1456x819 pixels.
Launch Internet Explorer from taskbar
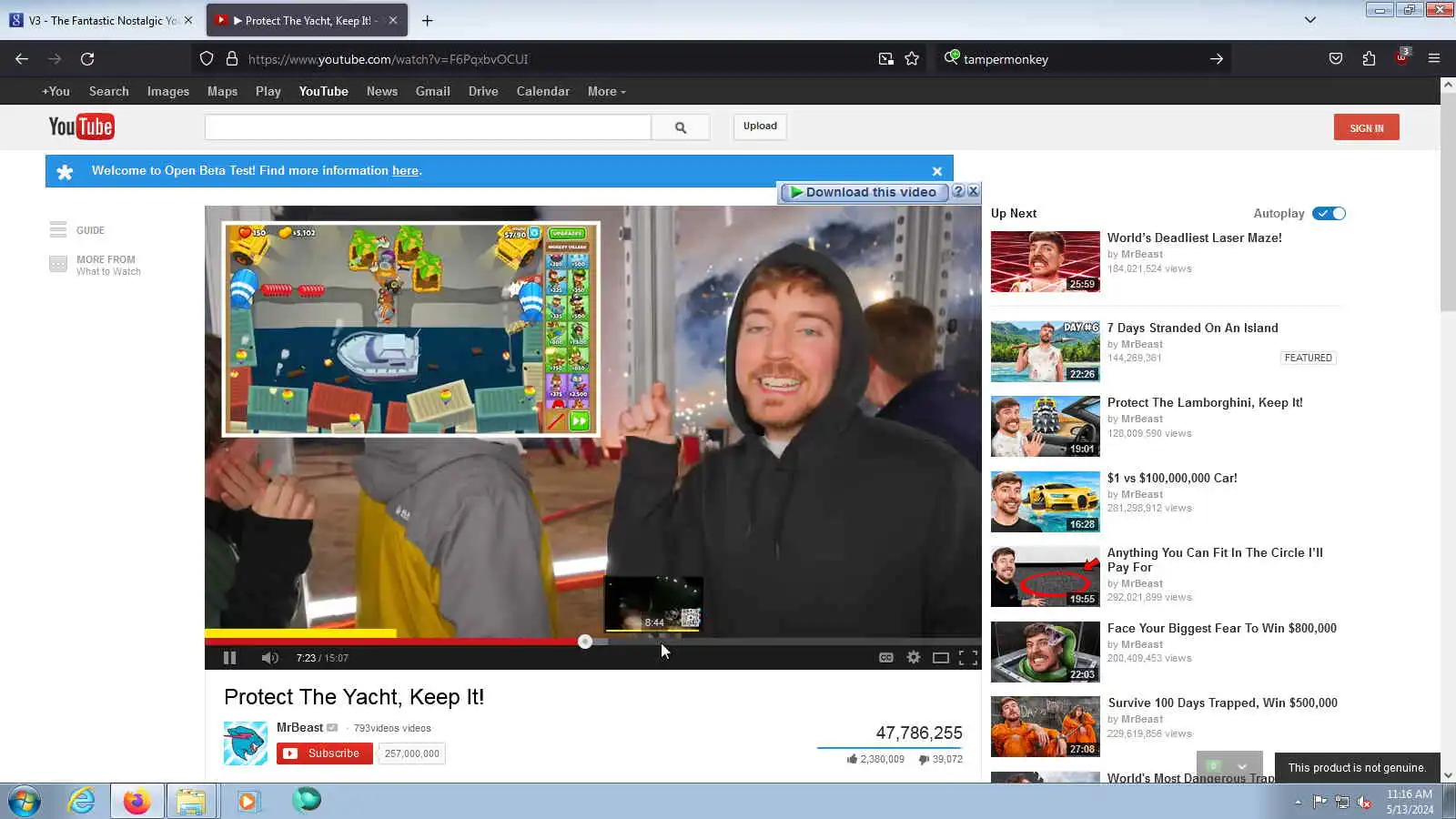[x=81, y=802]
